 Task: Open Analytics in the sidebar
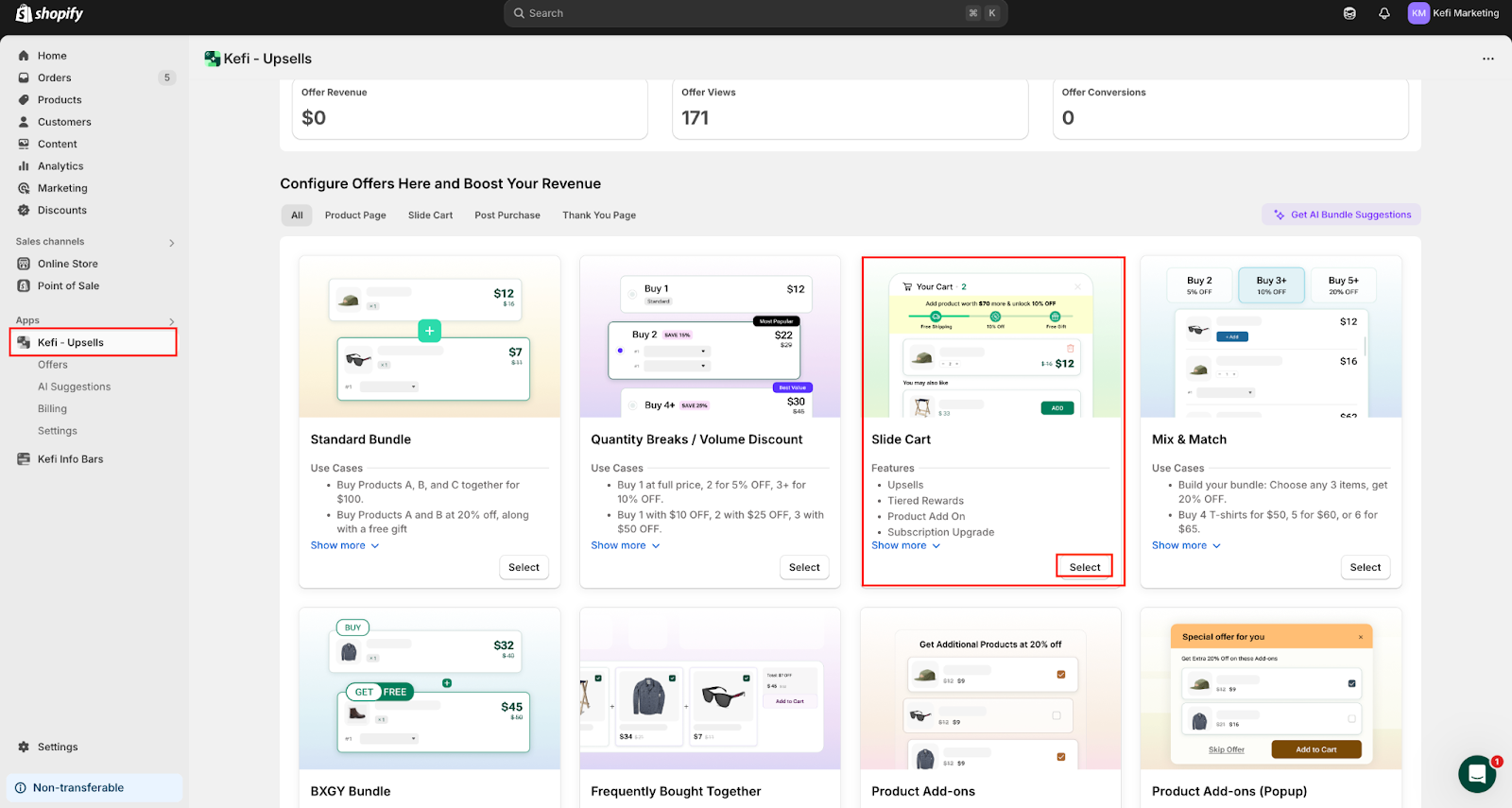[60, 166]
